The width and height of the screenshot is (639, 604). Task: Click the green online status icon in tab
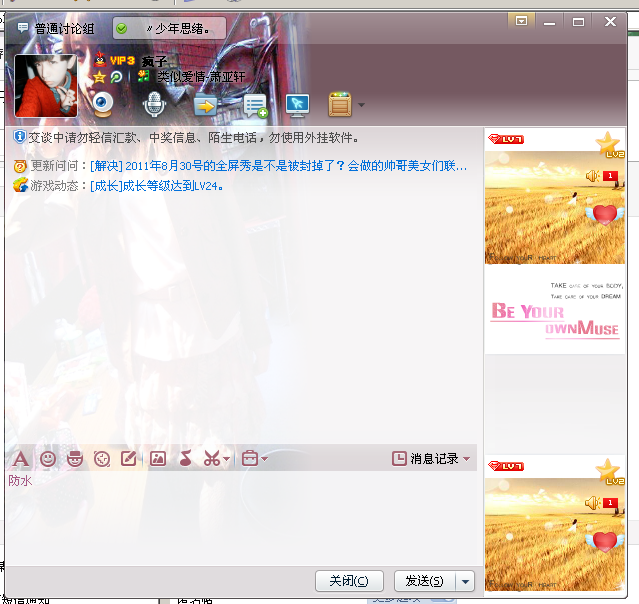pos(121,29)
